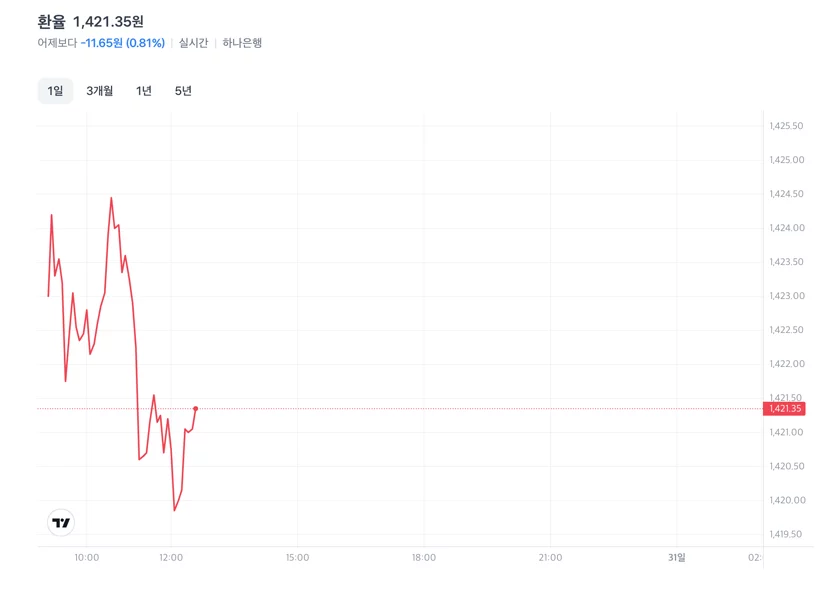
Task: Click the red current-price dot on chart
Action: 196,409
